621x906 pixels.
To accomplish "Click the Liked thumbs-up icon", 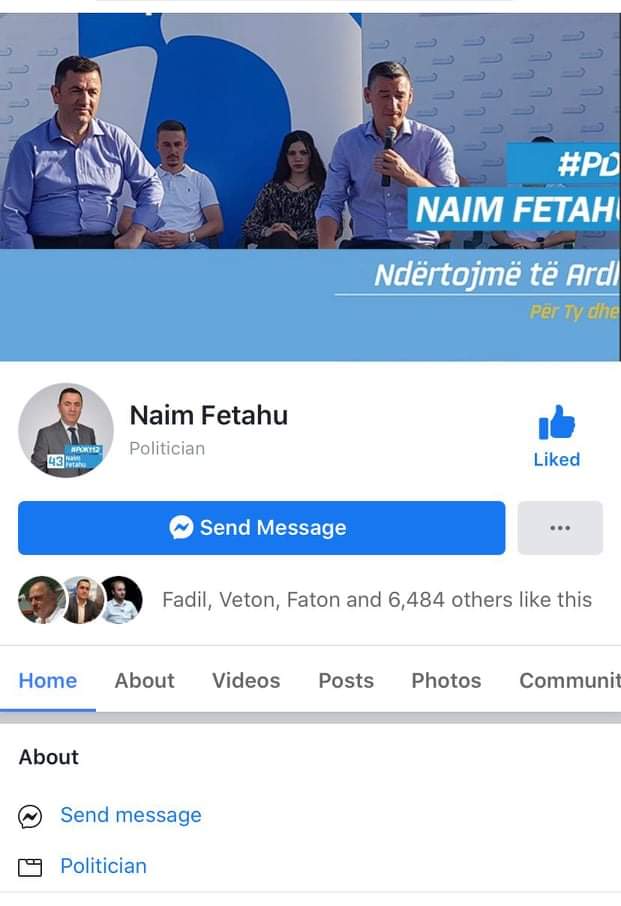I will [556, 422].
